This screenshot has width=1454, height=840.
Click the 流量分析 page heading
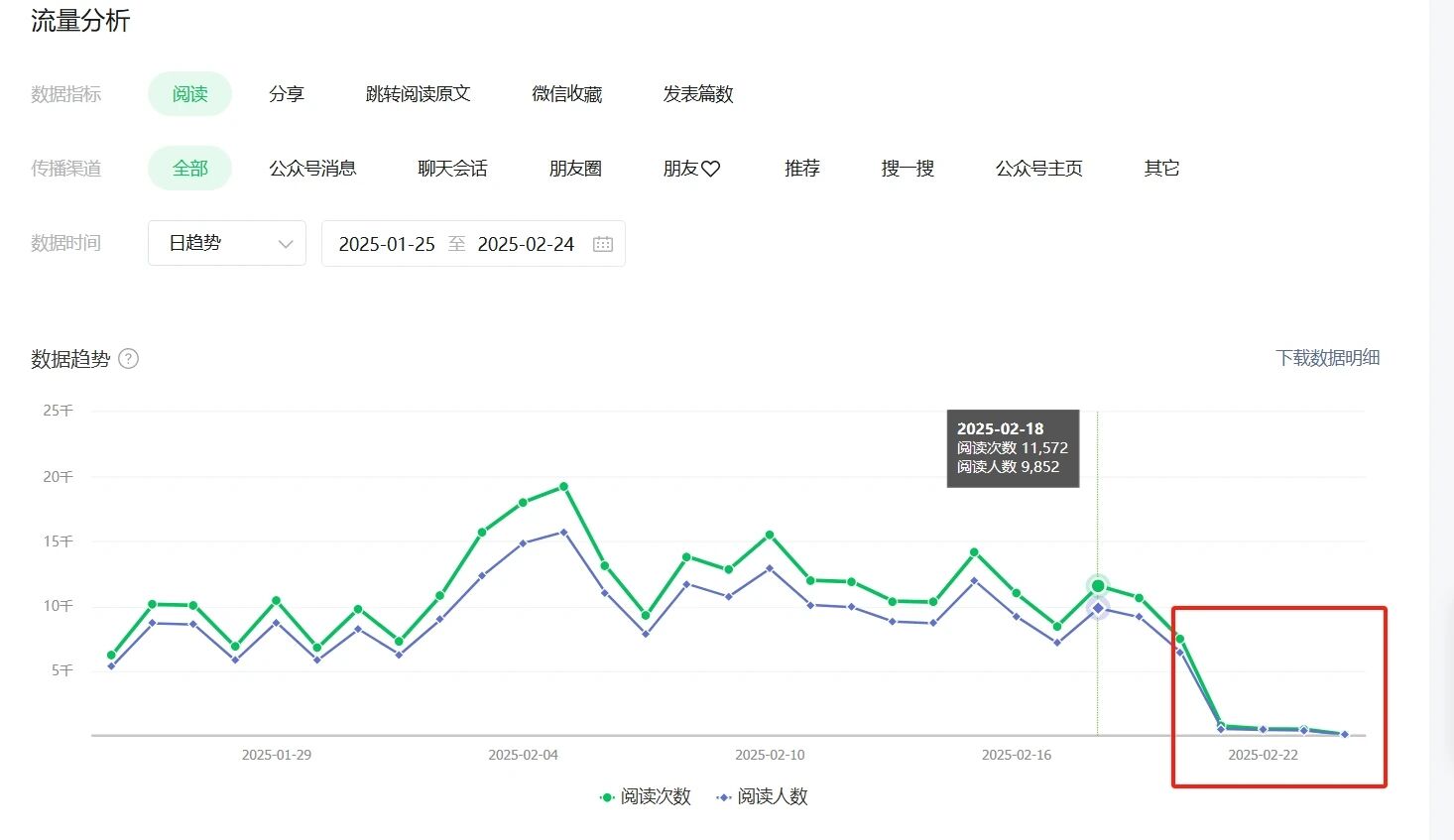[80, 21]
